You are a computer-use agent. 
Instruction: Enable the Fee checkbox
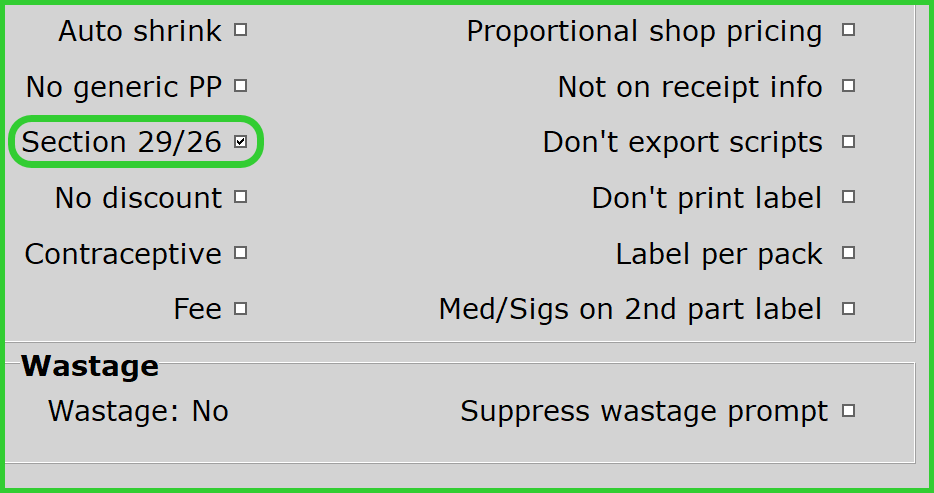tap(240, 309)
